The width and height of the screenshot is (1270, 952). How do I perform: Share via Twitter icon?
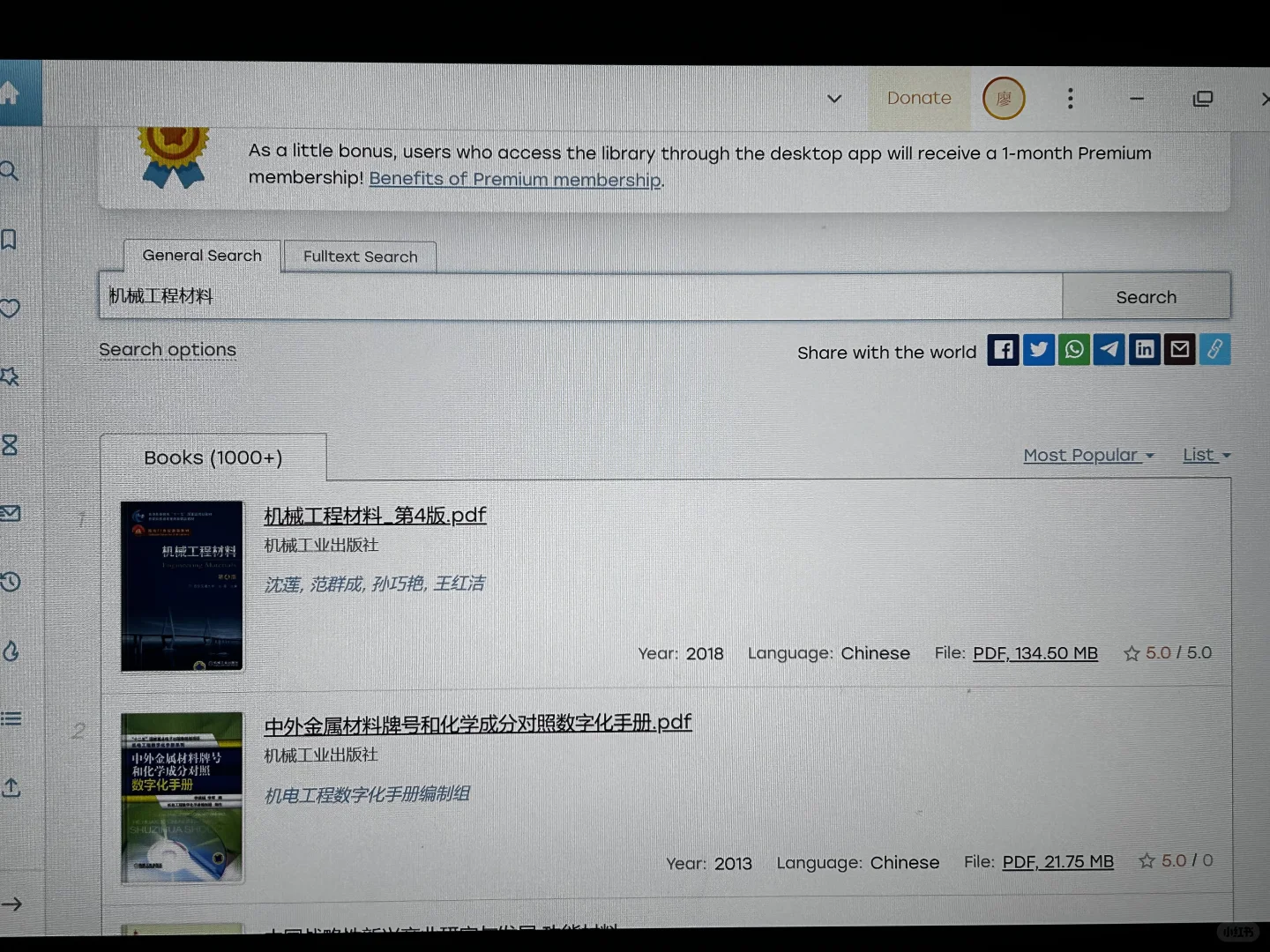pos(1038,350)
